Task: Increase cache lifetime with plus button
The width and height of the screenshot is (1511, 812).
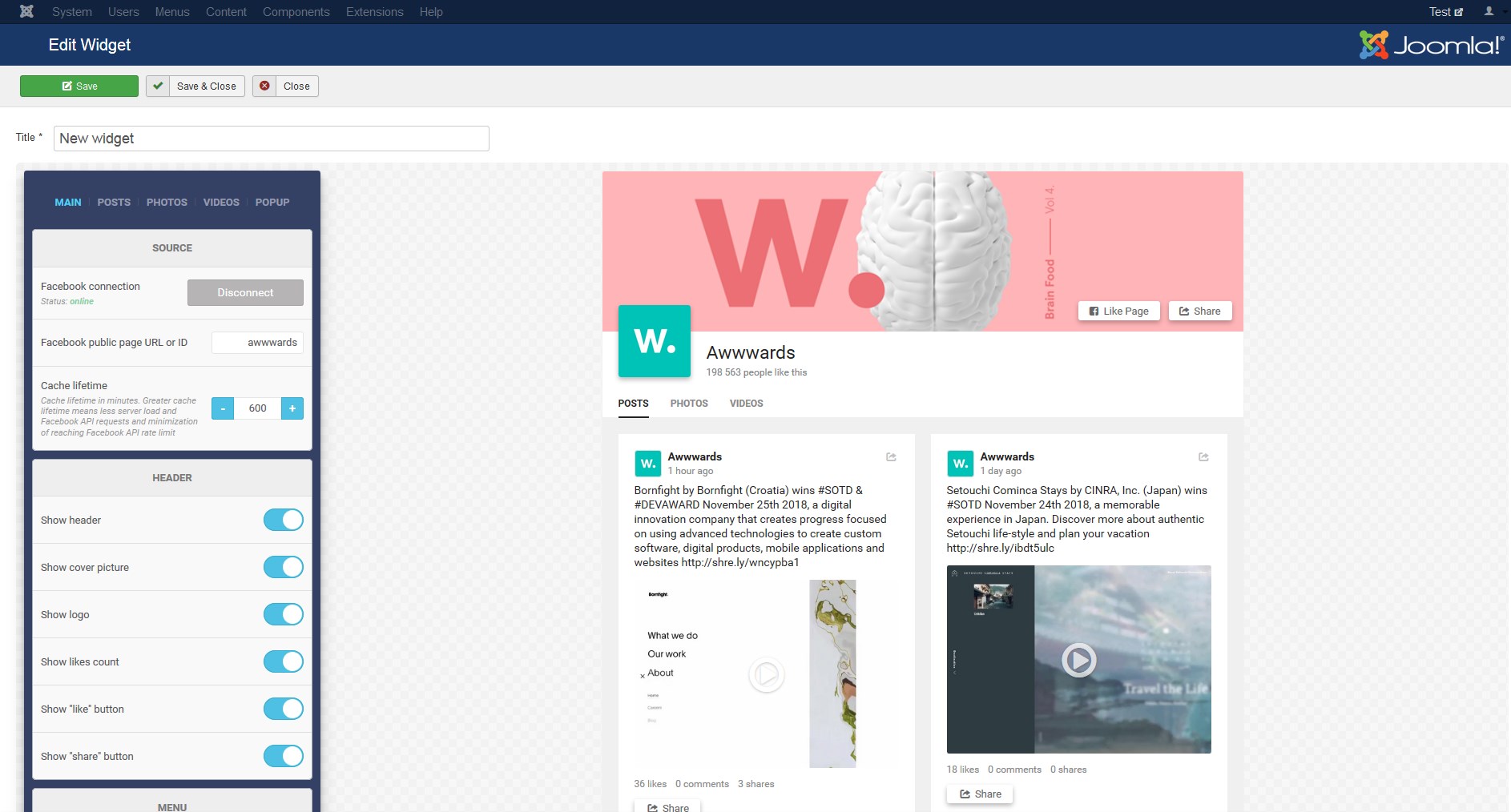Action: 292,408
